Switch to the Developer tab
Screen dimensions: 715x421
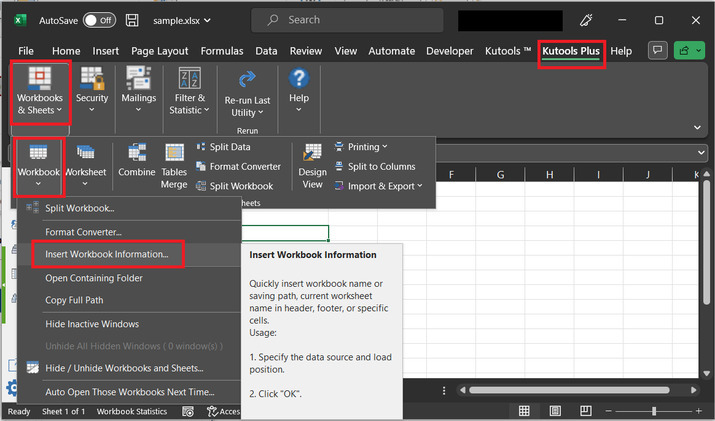(x=450, y=51)
